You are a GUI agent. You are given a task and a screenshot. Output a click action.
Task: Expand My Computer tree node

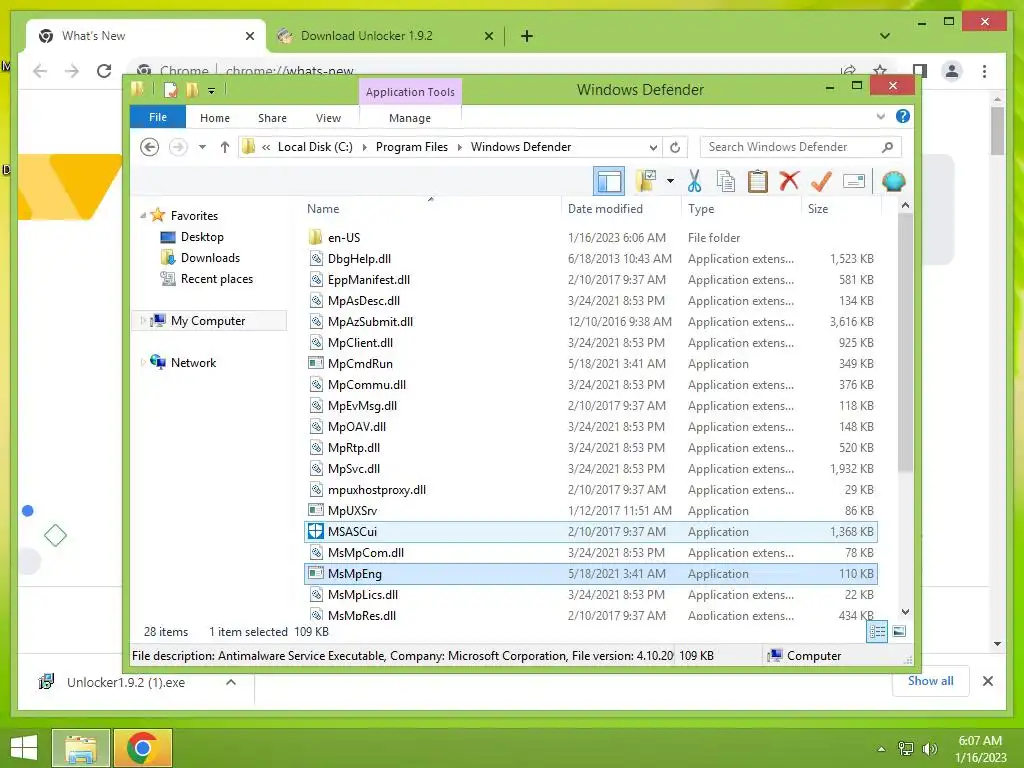pyautogui.click(x=143, y=321)
